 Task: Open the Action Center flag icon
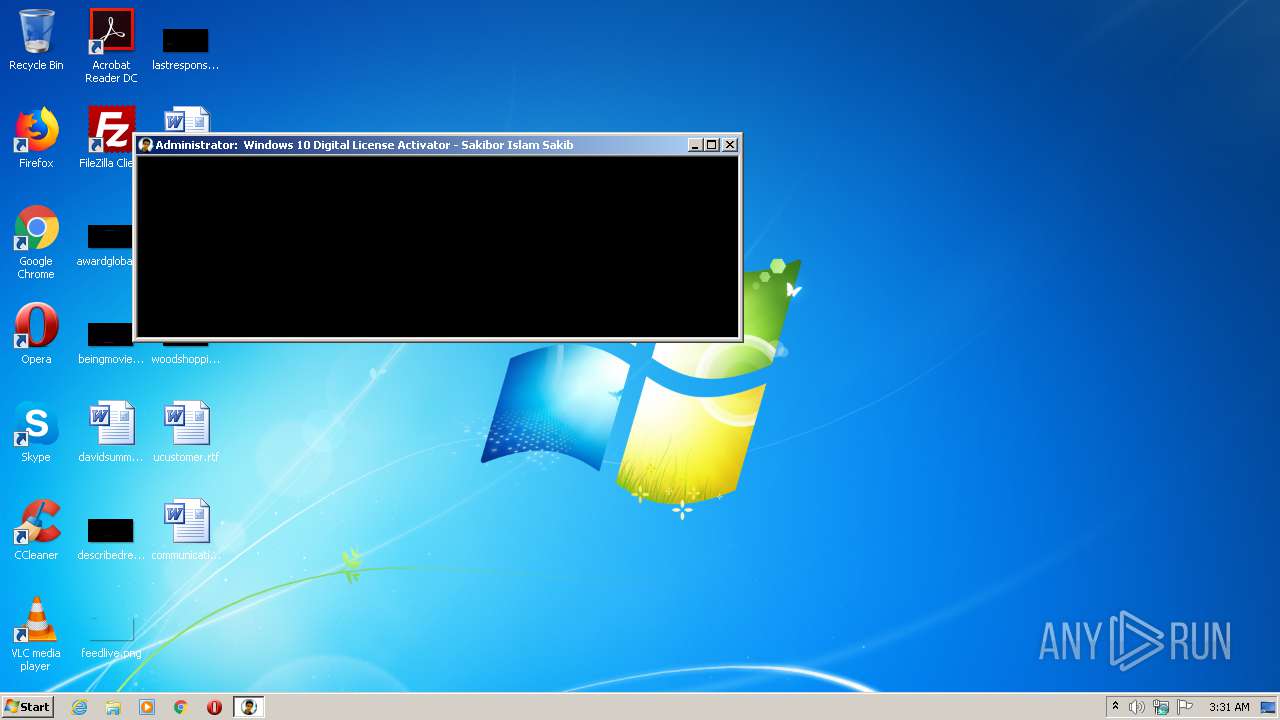click(1185, 707)
